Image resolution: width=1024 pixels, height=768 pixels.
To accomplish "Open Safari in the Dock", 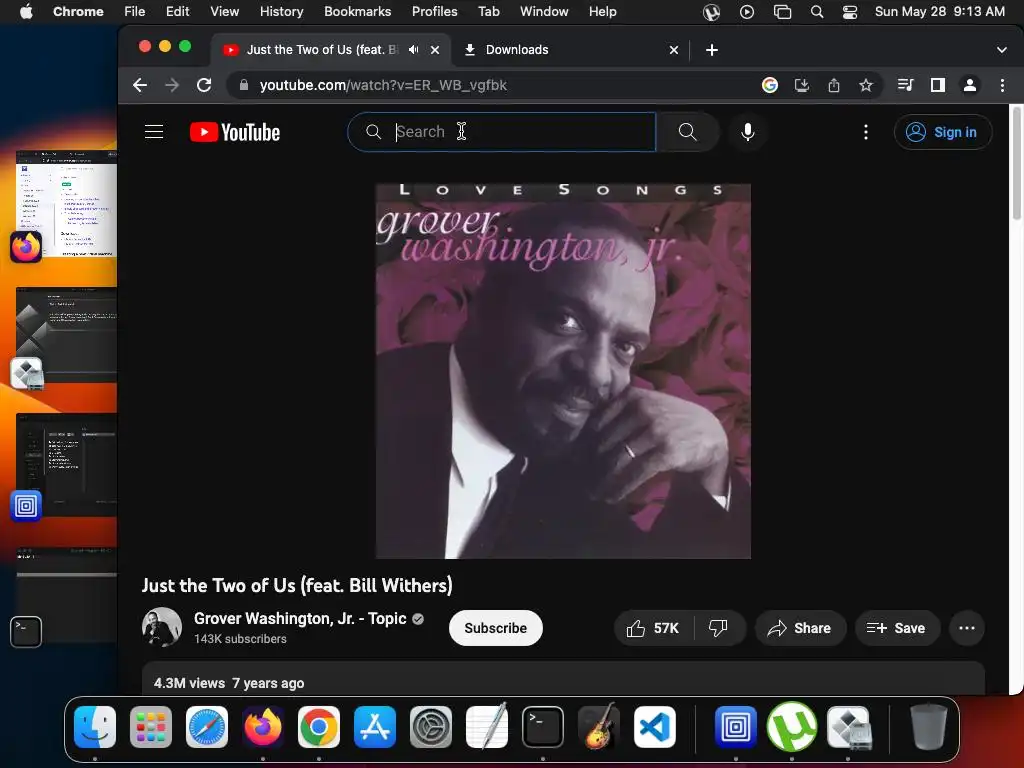I will [x=207, y=727].
